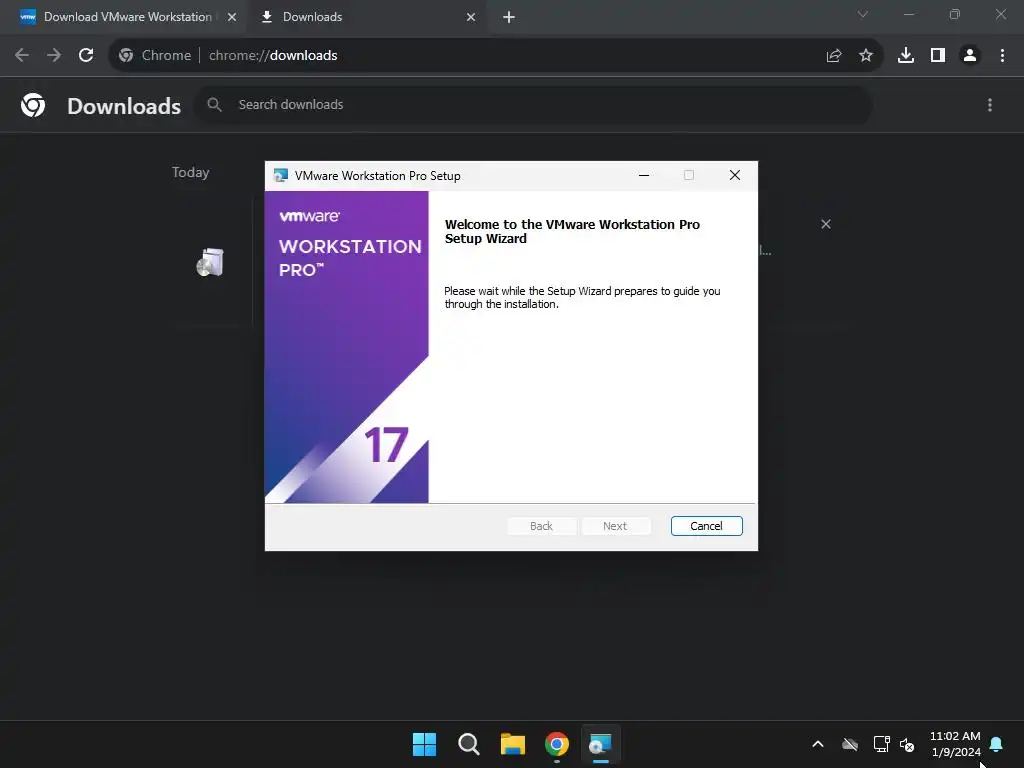Open the tab search chevron

click(863, 14)
